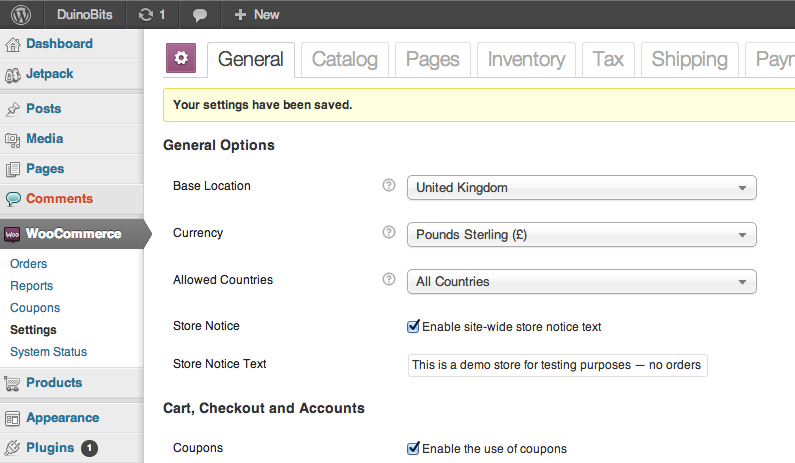Click the Products cart icon in sidebar

[x=13, y=383]
